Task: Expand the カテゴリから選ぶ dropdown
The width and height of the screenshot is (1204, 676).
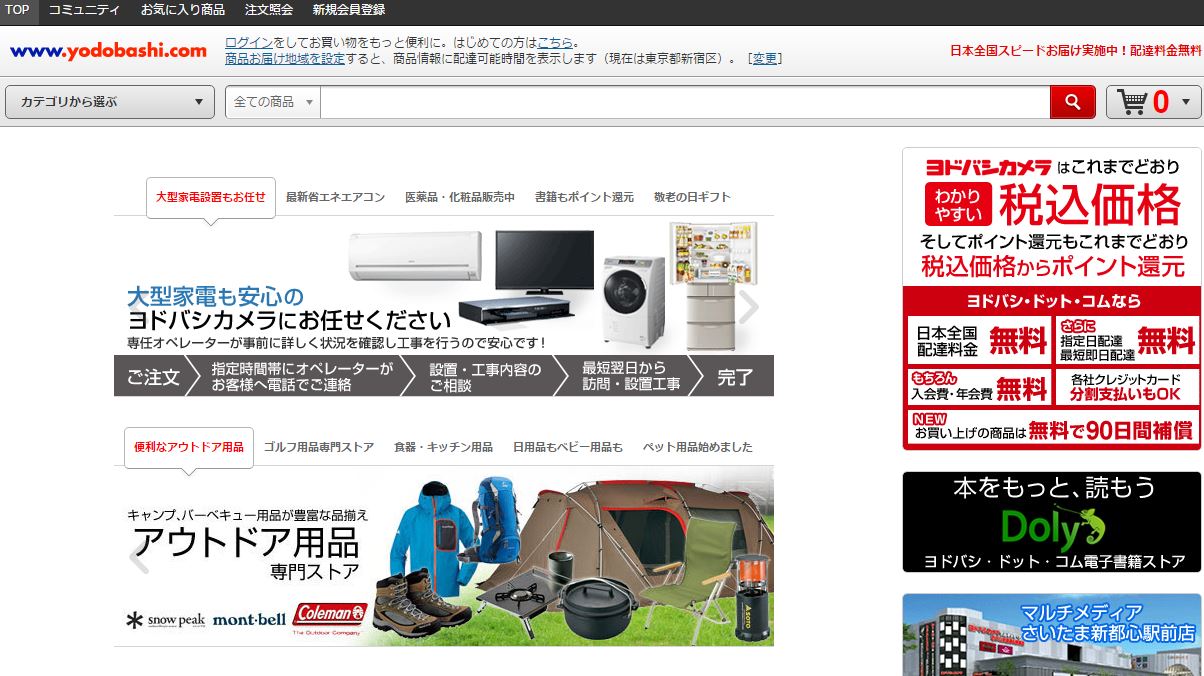Action: 110,102
